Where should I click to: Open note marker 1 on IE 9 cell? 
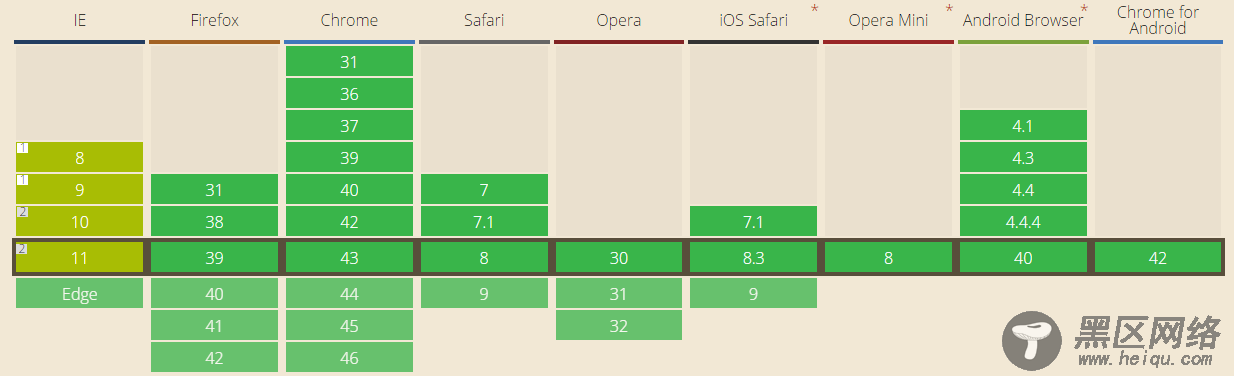coord(22,180)
